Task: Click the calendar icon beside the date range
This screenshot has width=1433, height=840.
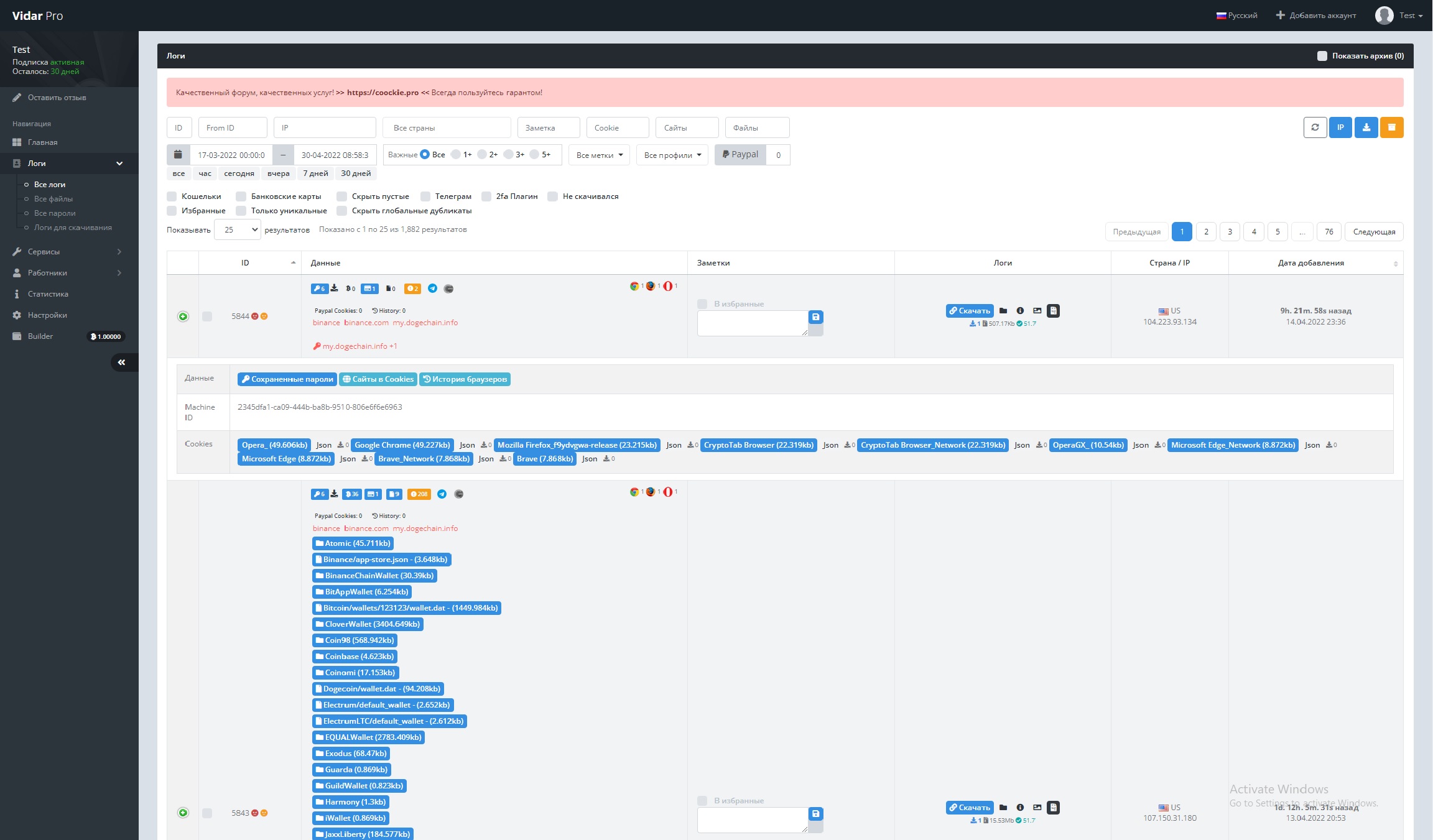Action: [x=178, y=155]
